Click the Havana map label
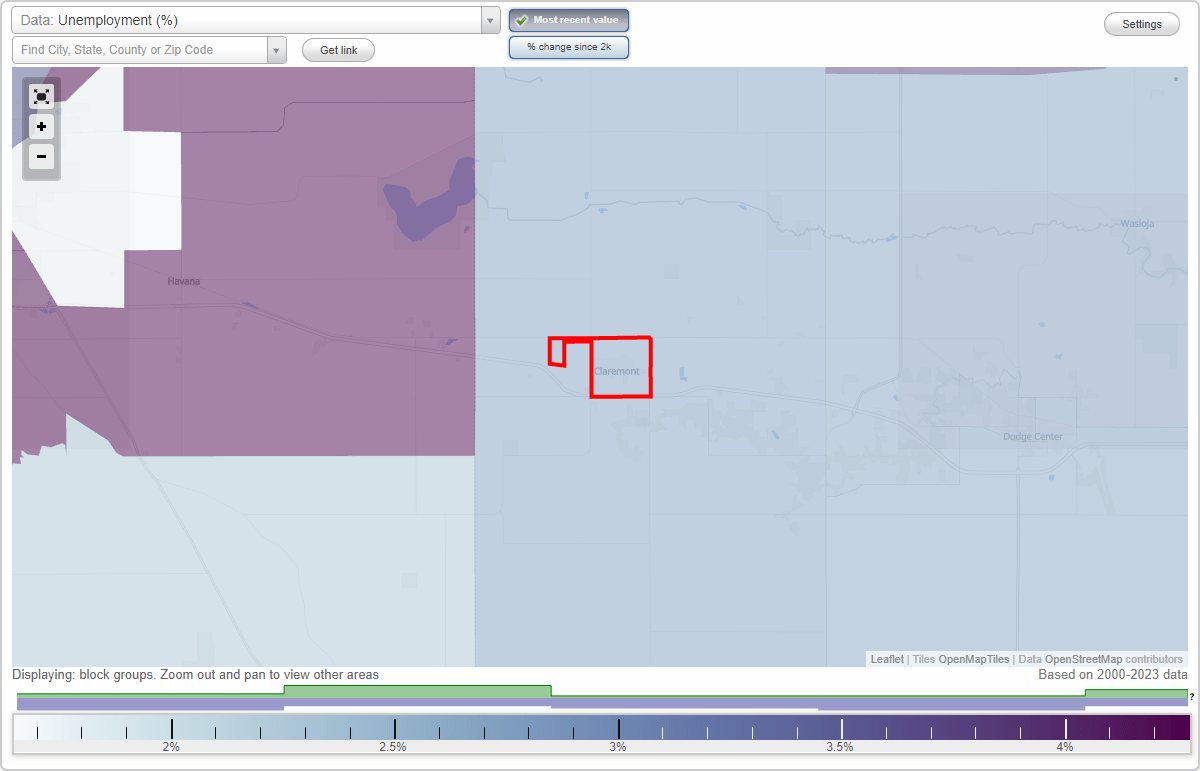 pyautogui.click(x=184, y=281)
